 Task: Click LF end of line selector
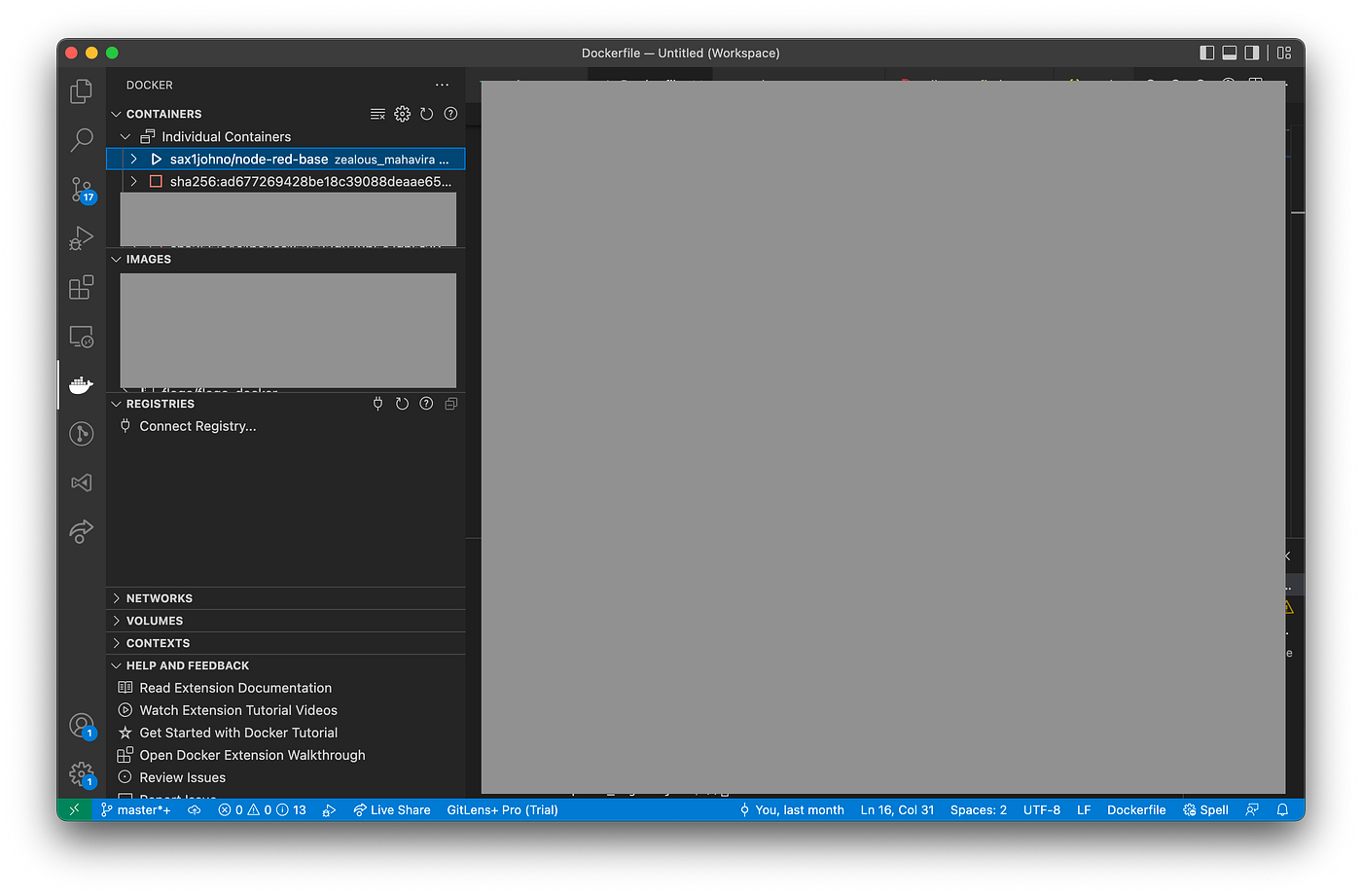point(1084,809)
